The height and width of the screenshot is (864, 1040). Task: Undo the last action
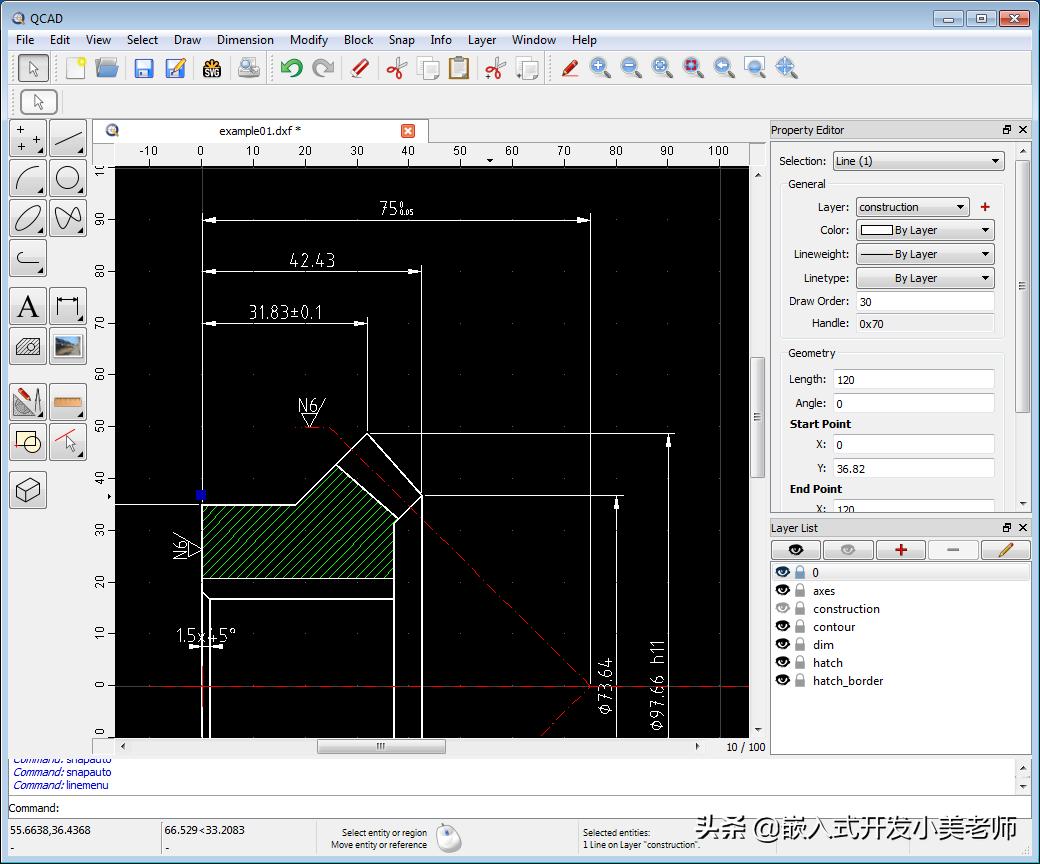click(x=292, y=68)
